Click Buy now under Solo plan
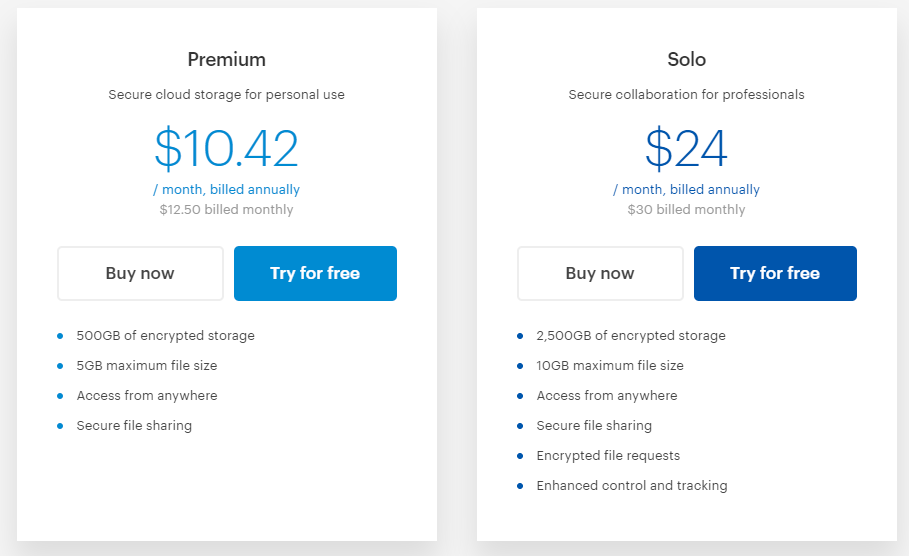Image resolution: width=909 pixels, height=556 pixels. click(600, 273)
